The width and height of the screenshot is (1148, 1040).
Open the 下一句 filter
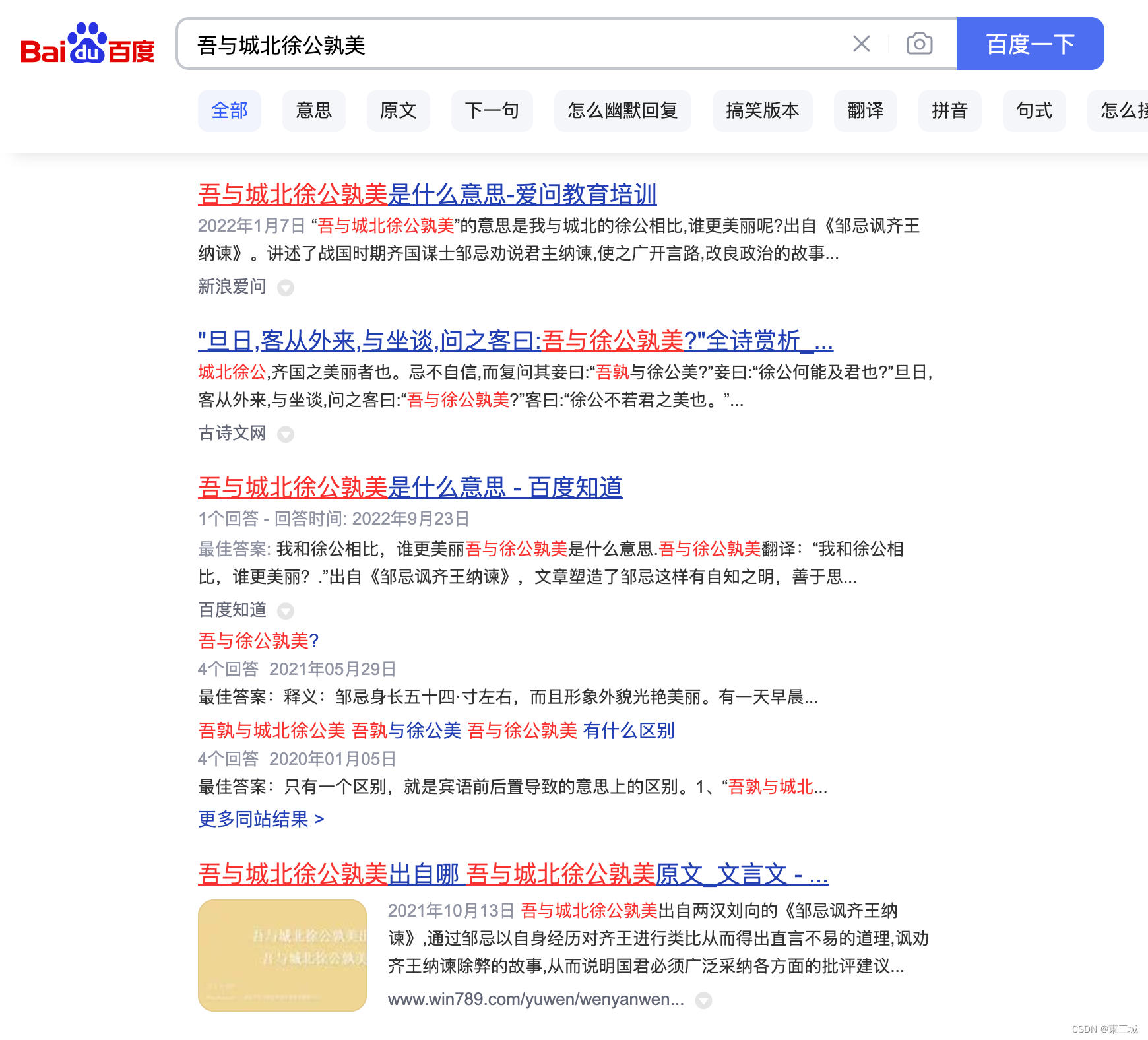coord(492,111)
